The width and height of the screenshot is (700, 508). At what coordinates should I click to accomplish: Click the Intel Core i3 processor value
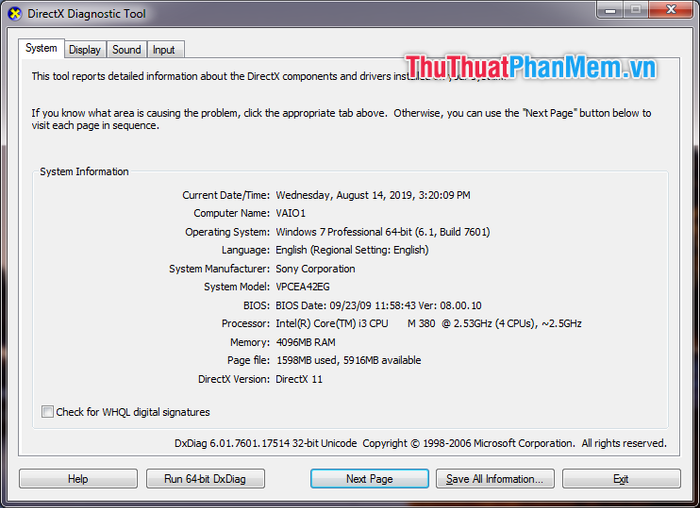(x=428, y=323)
